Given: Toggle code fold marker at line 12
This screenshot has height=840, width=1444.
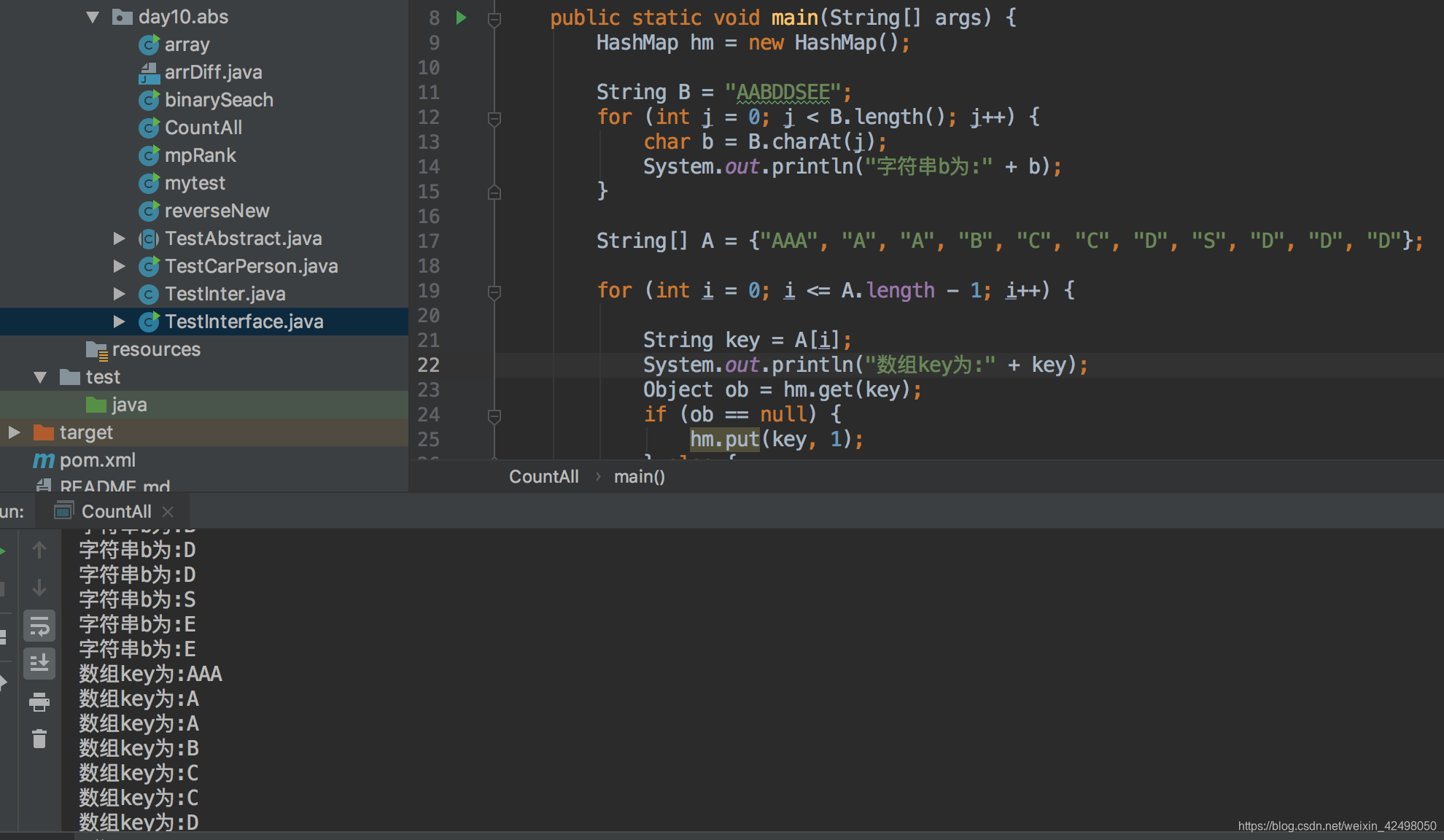Looking at the screenshot, I should [494, 117].
